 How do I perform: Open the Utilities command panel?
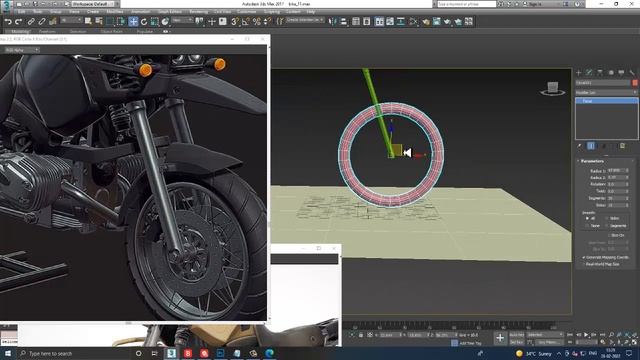click(632, 73)
